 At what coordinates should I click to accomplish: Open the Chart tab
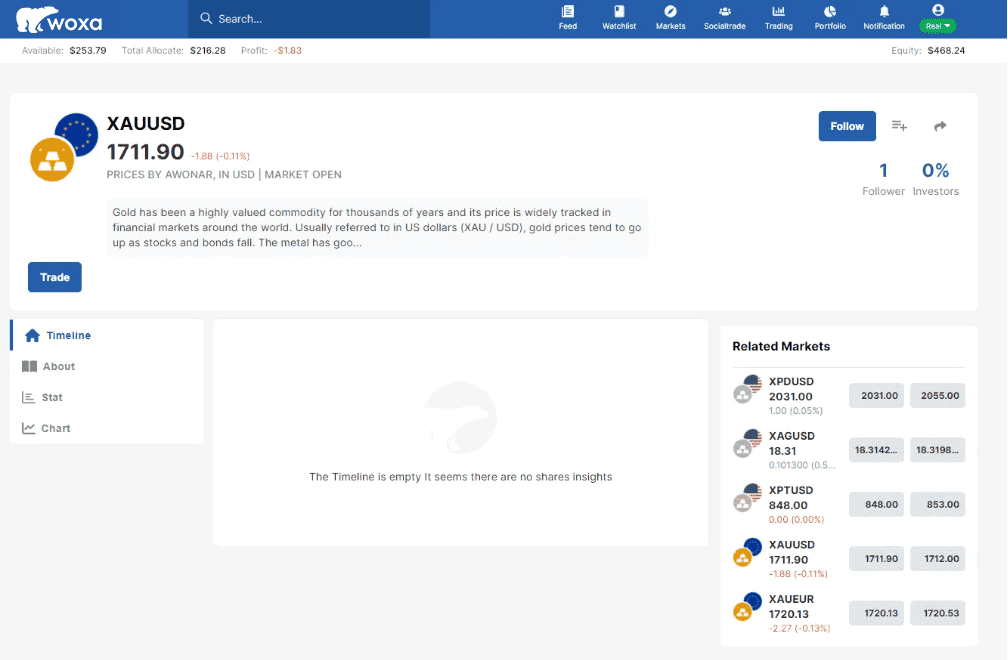coord(55,428)
